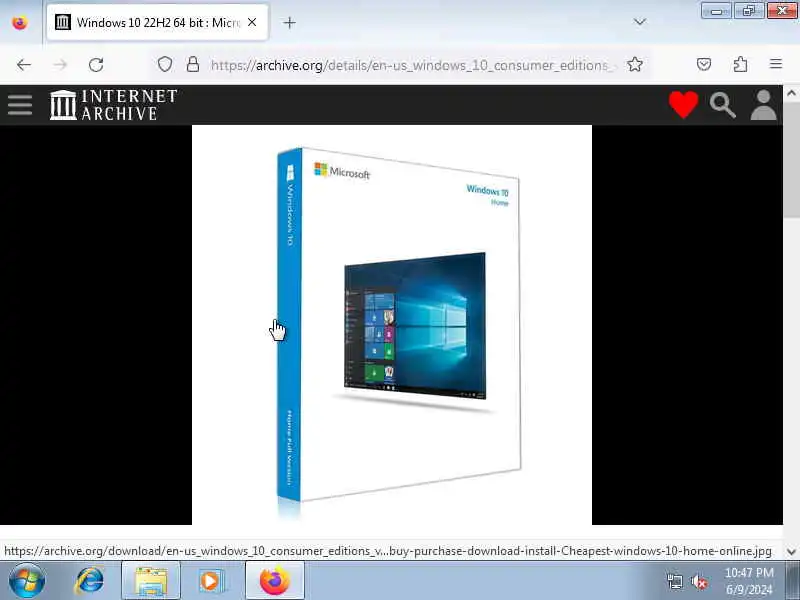This screenshot has height=600, width=800.
Task: Click the Firefox View icon
Action: point(20,23)
